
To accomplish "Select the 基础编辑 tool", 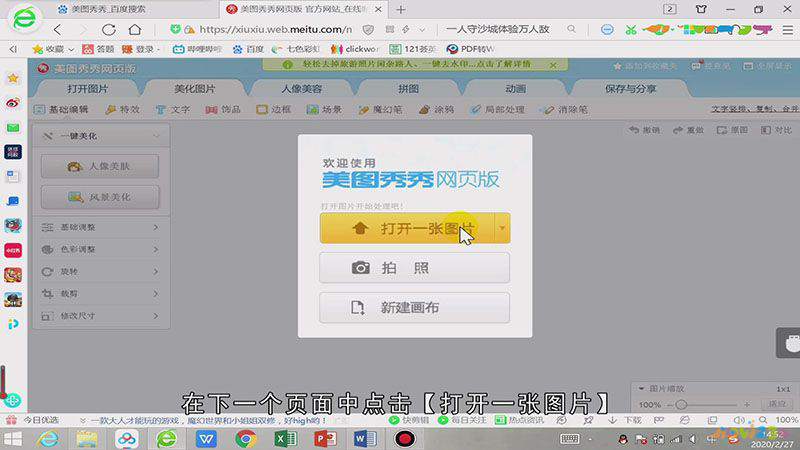I will [x=61, y=110].
